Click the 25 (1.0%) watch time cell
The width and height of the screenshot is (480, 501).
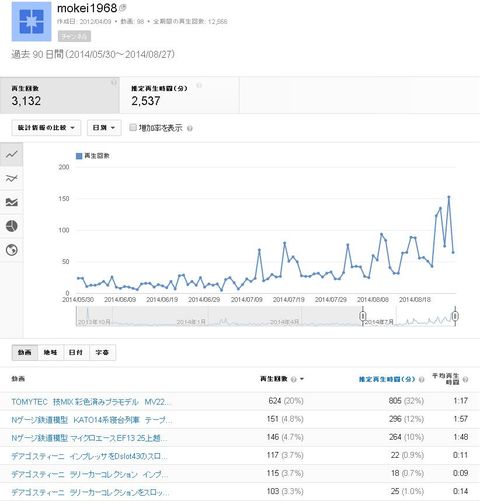[x=407, y=491]
